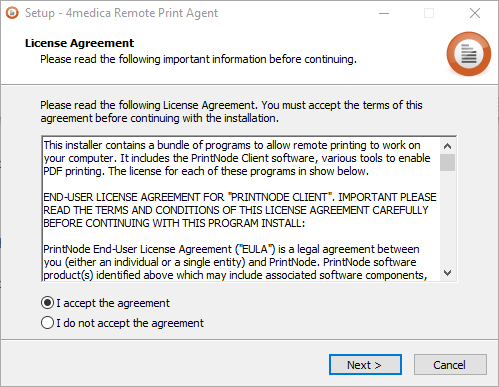Click the 'Please read the following License Agreement' instruction text
Screen dimensions: 499x387
tap(231, 112)
